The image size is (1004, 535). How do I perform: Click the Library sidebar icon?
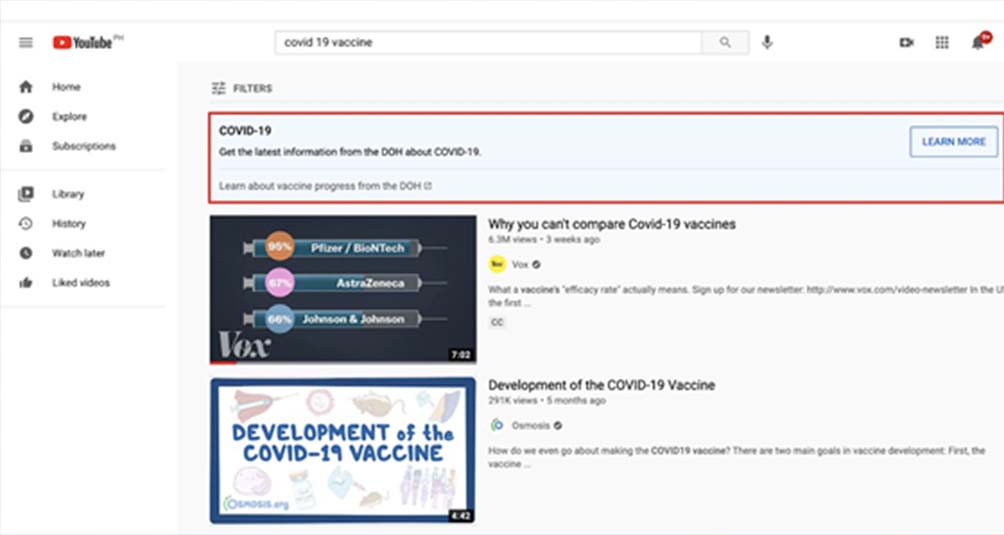point(26,194)
